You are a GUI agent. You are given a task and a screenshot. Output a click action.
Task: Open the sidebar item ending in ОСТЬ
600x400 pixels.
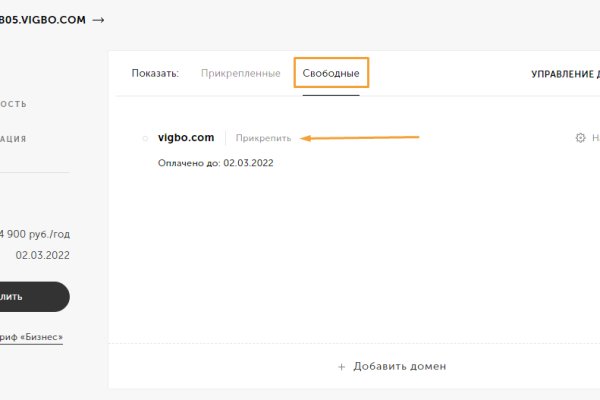pos(13,104)
